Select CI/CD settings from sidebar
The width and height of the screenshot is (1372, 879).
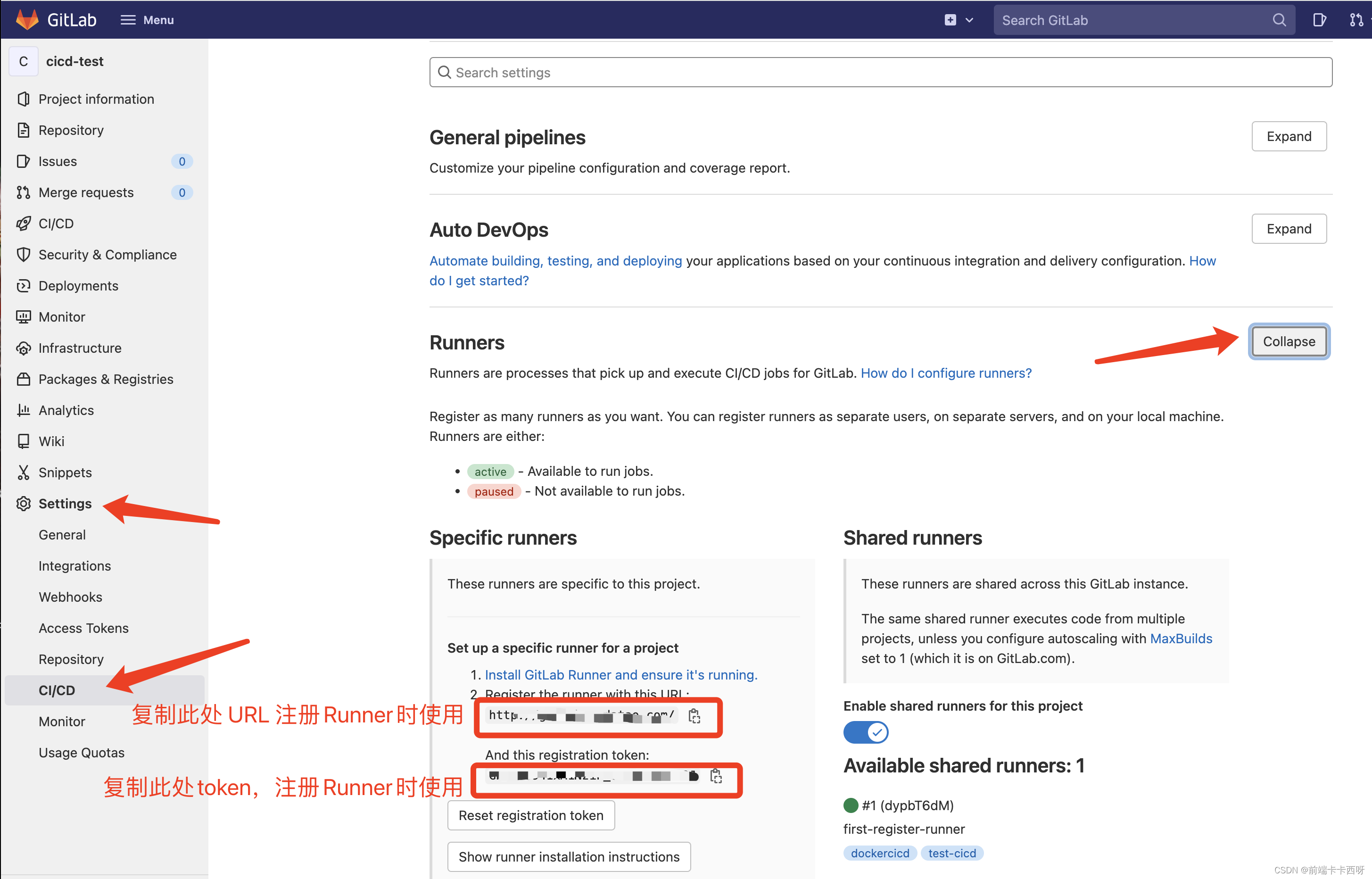click(58, 689)
